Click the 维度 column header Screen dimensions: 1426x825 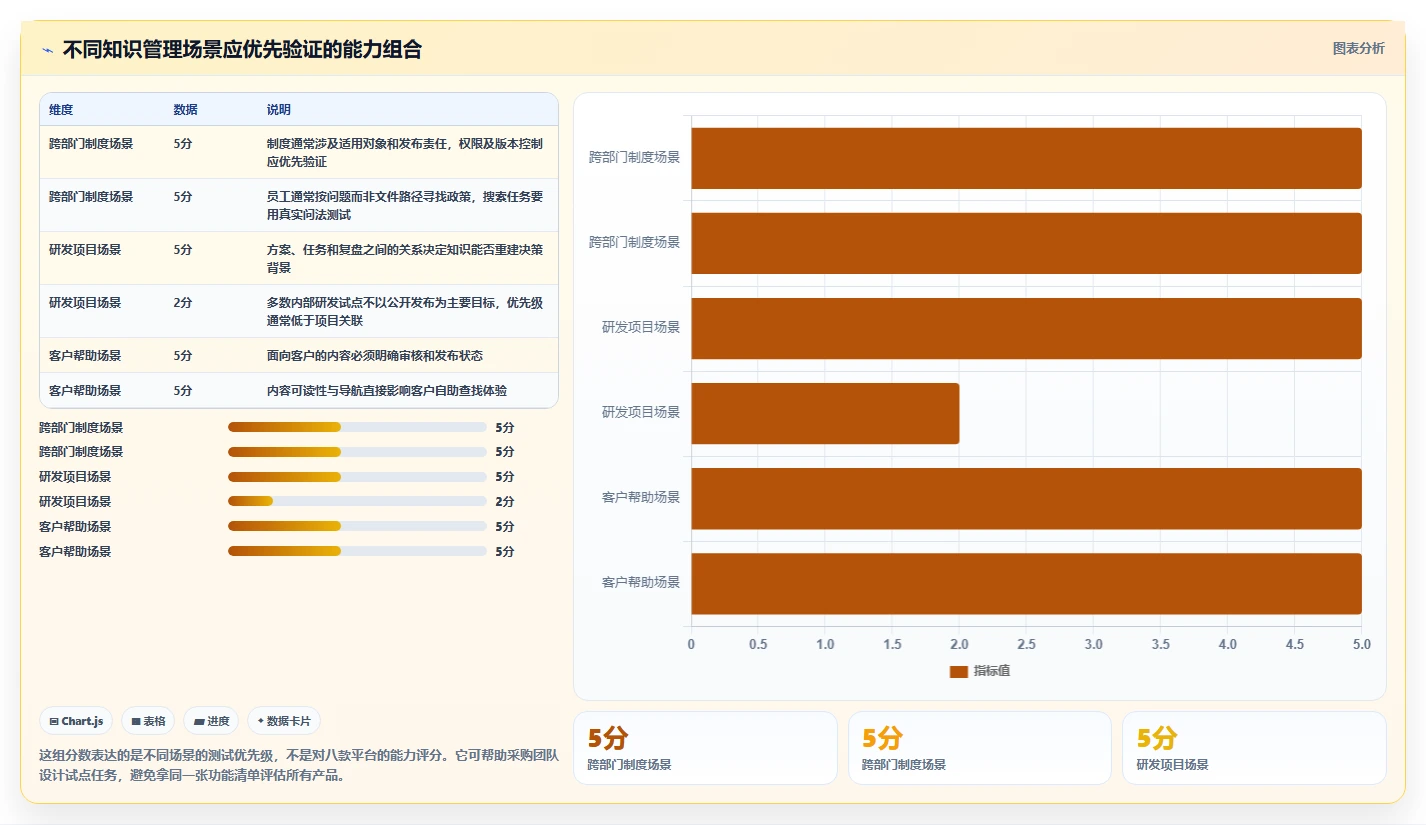61,110
